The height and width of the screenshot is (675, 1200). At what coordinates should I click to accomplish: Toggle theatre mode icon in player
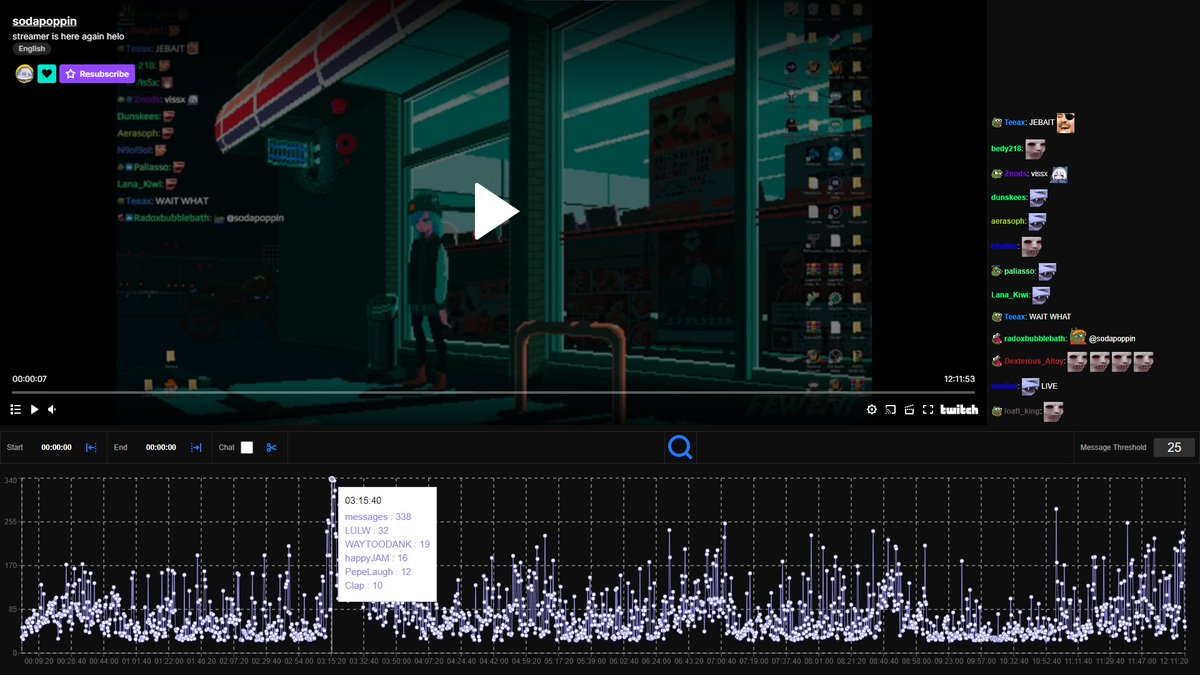pos(909,409)
